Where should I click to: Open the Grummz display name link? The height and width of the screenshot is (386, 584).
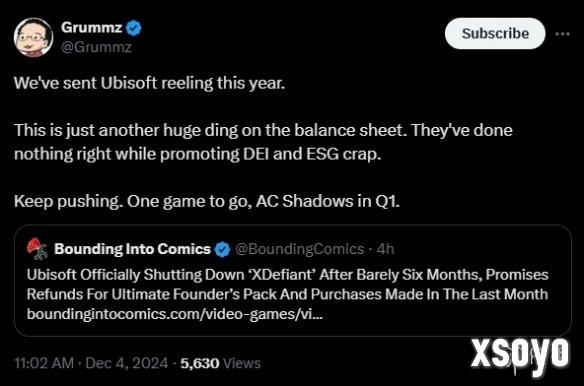pos(92,28)
